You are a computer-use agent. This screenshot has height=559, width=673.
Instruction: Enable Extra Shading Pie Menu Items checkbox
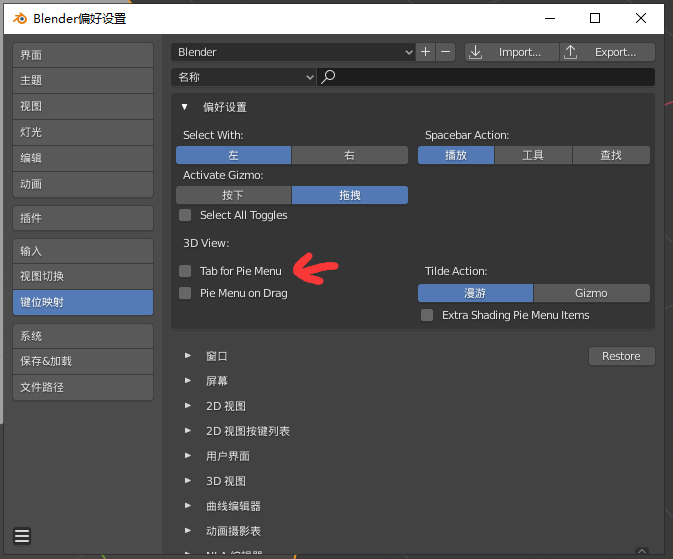coord(427,315)
